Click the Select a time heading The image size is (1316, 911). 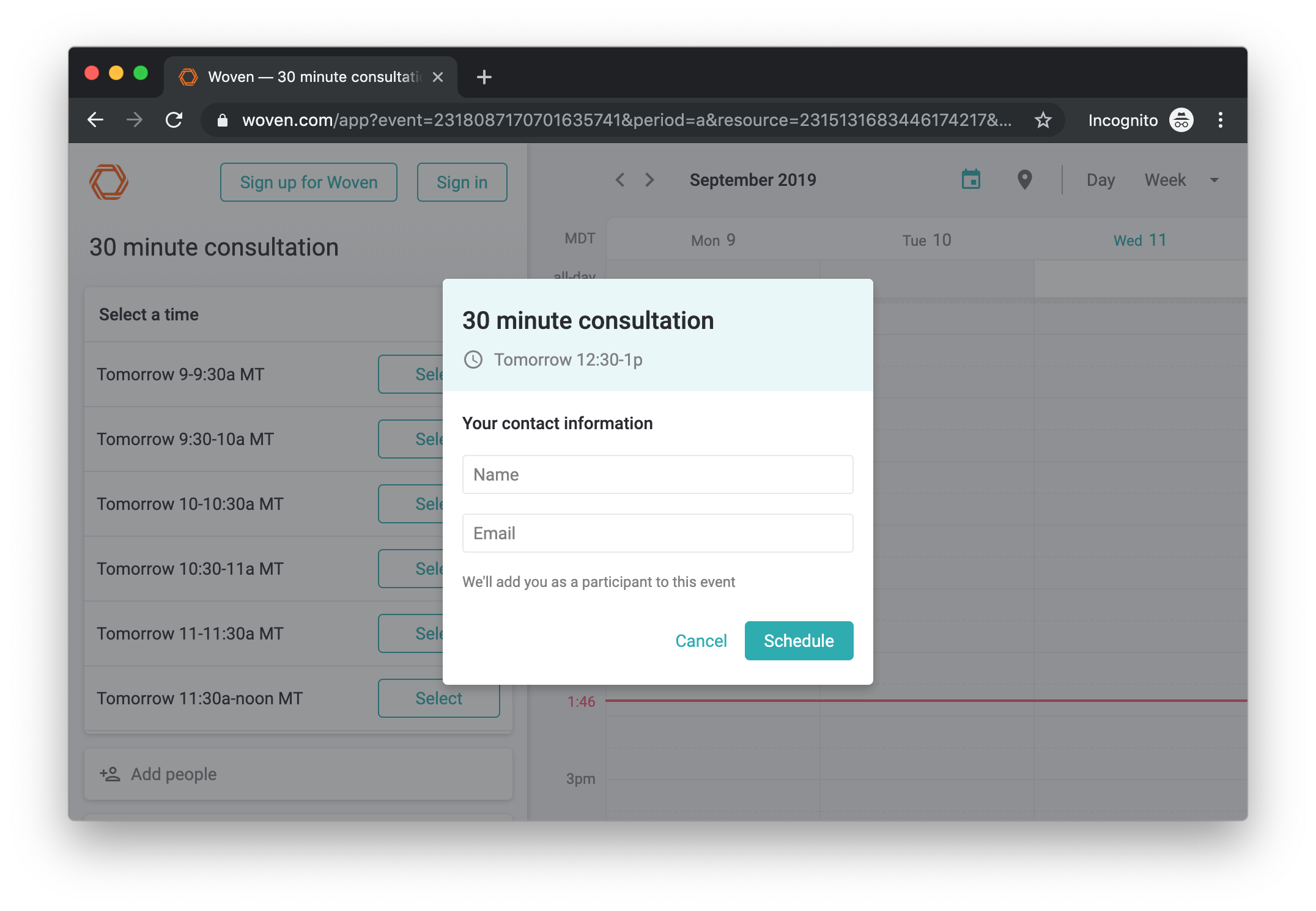tap(149, 314)
